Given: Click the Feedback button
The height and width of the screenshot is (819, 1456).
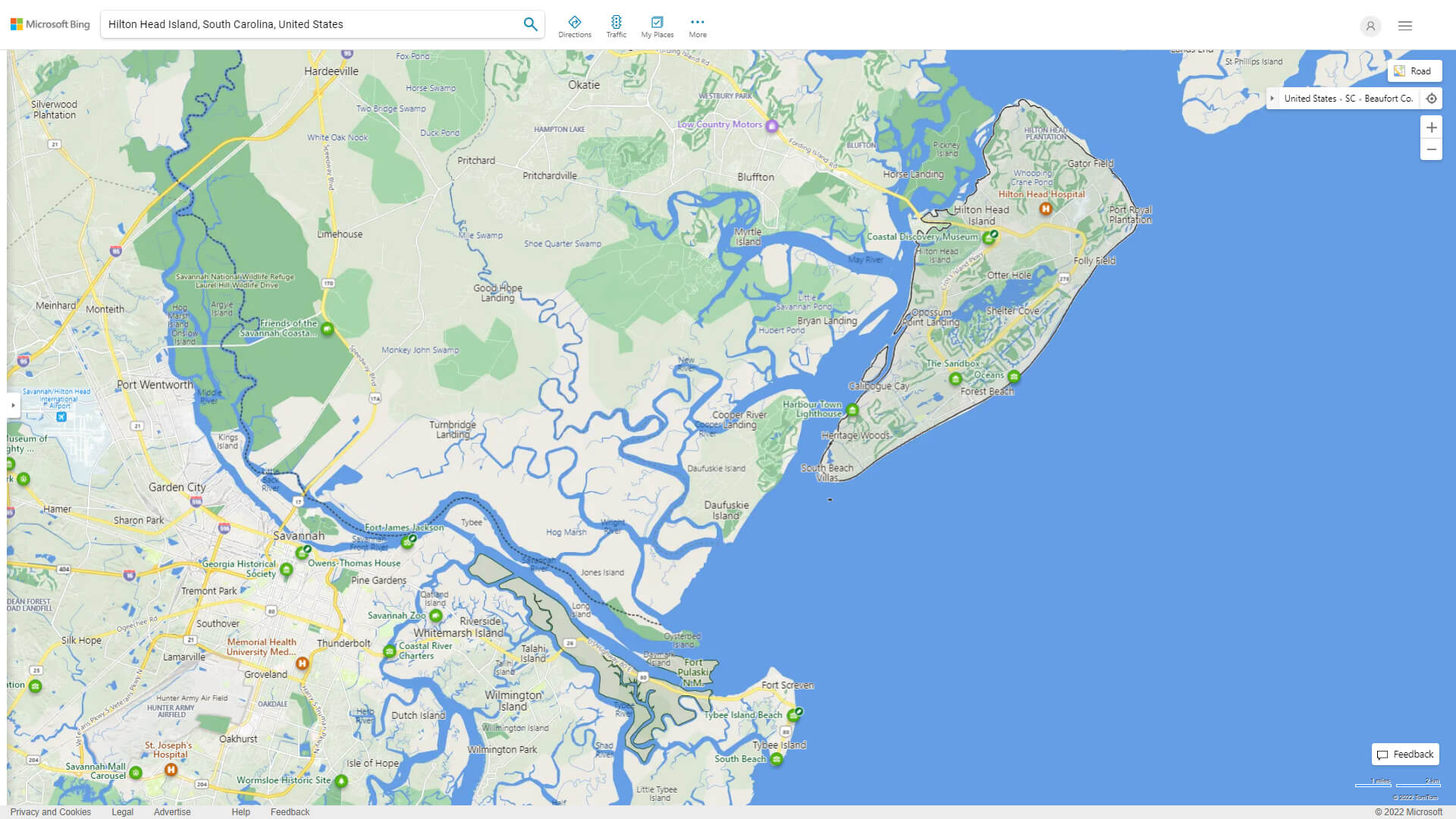Looking at the screenshot, I should click(1404, 755).
